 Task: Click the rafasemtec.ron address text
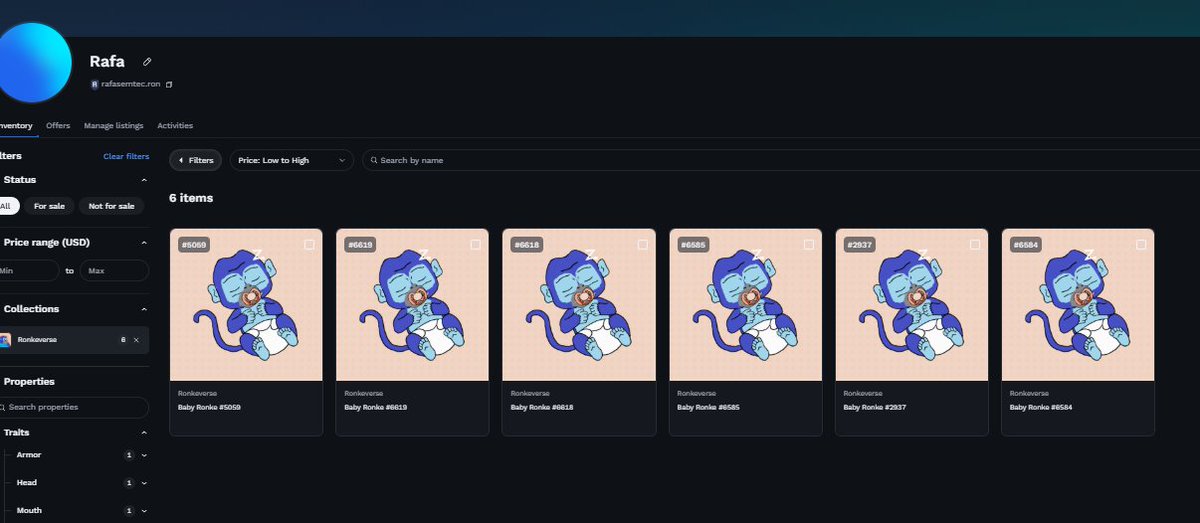(x=130, y=85)
